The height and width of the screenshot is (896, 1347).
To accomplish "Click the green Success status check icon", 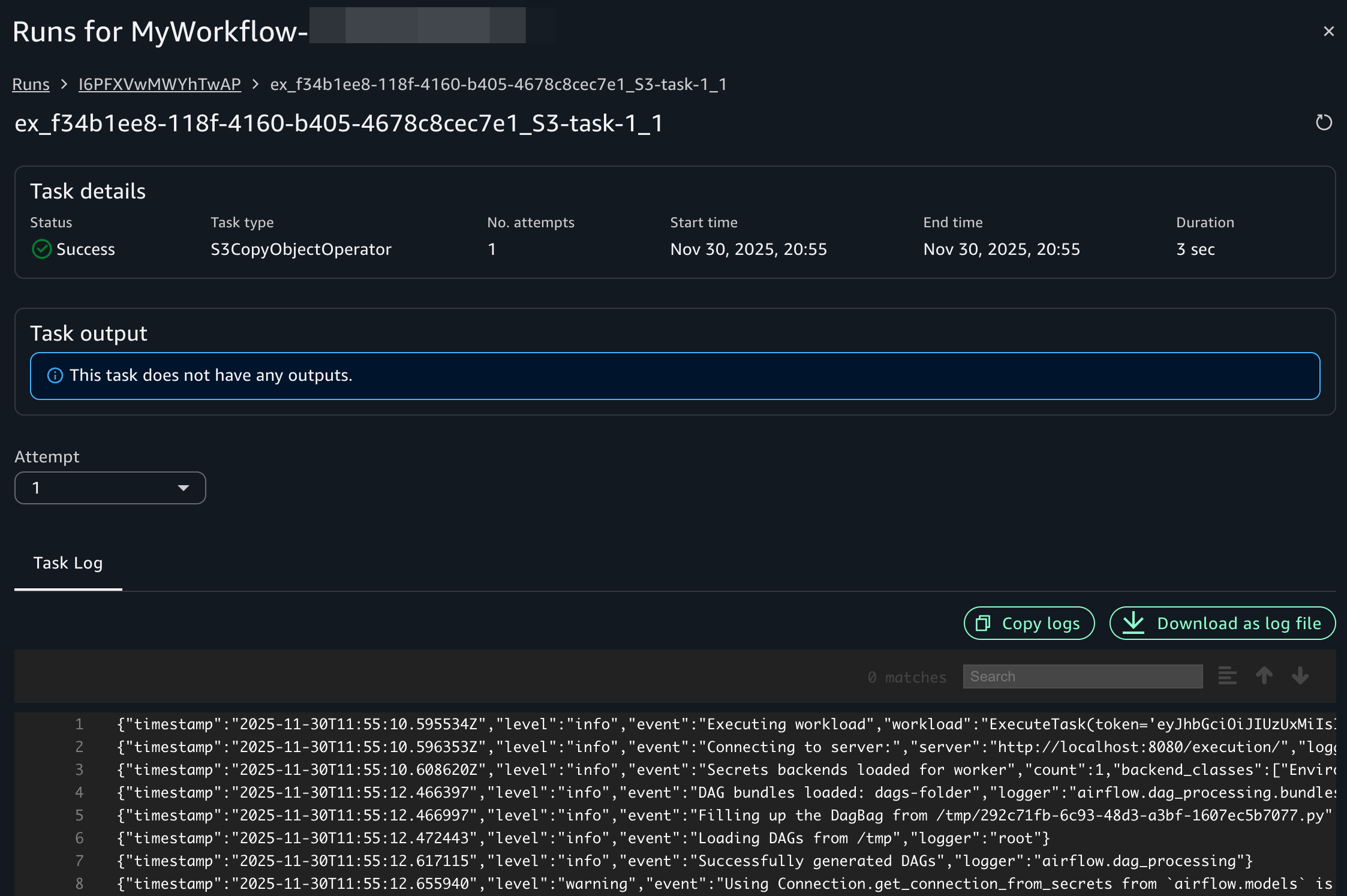I will click(x=41, y=249).
